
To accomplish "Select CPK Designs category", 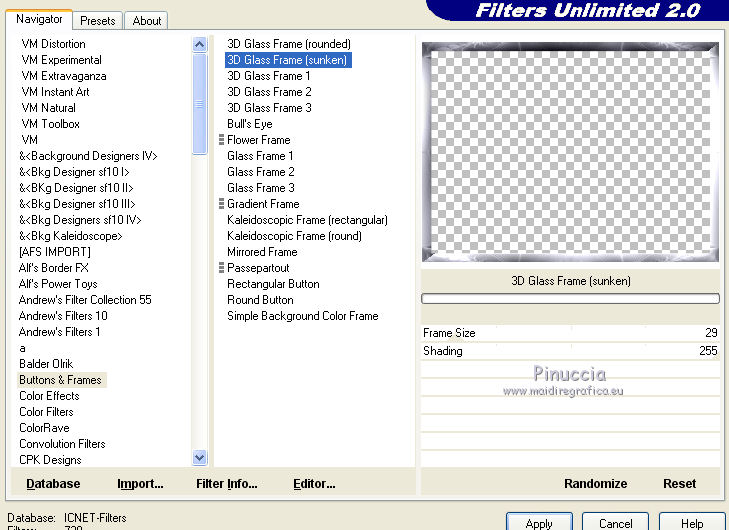I will [50, 460].
